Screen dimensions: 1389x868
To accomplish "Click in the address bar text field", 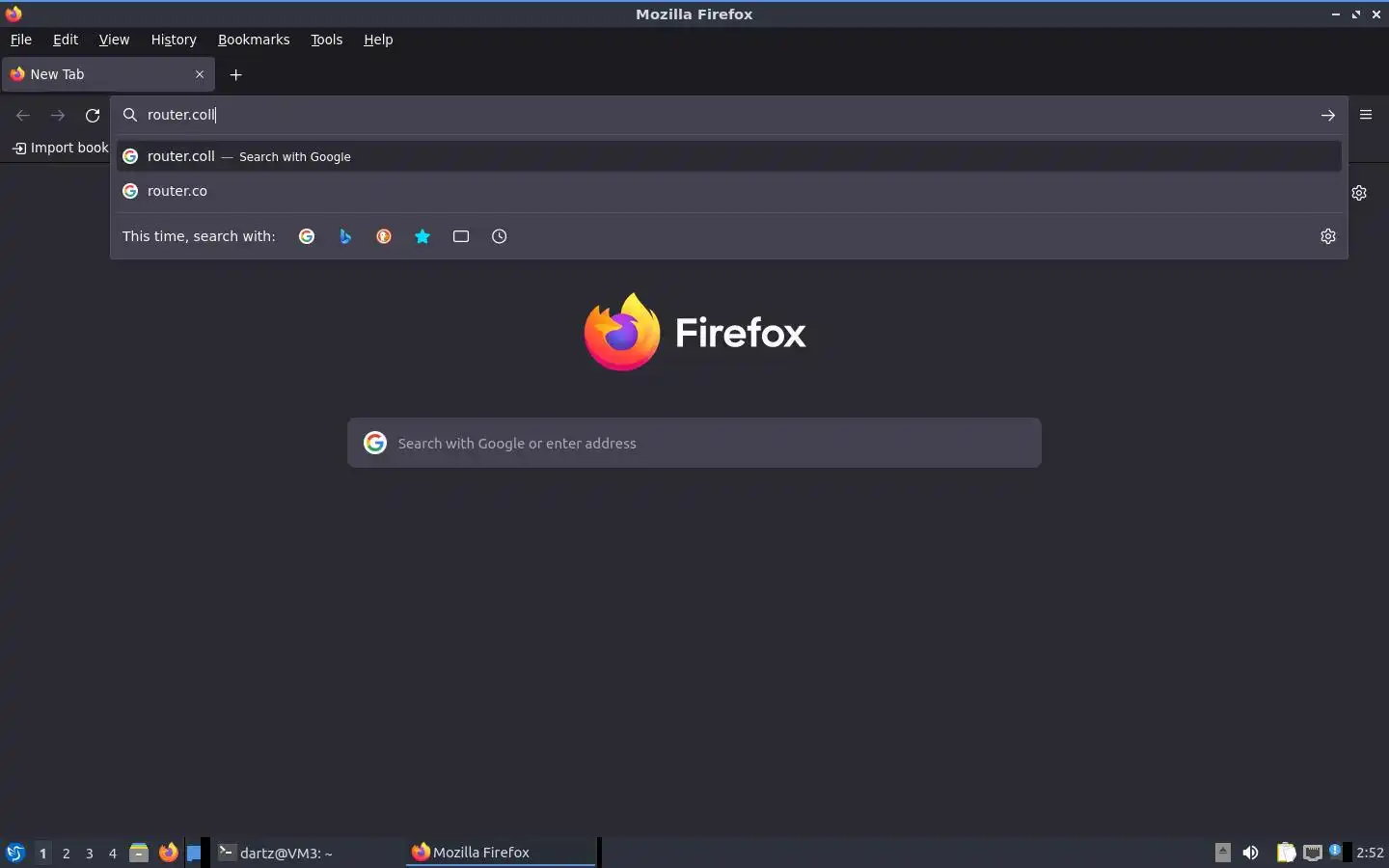I will [x=728, y=115].
